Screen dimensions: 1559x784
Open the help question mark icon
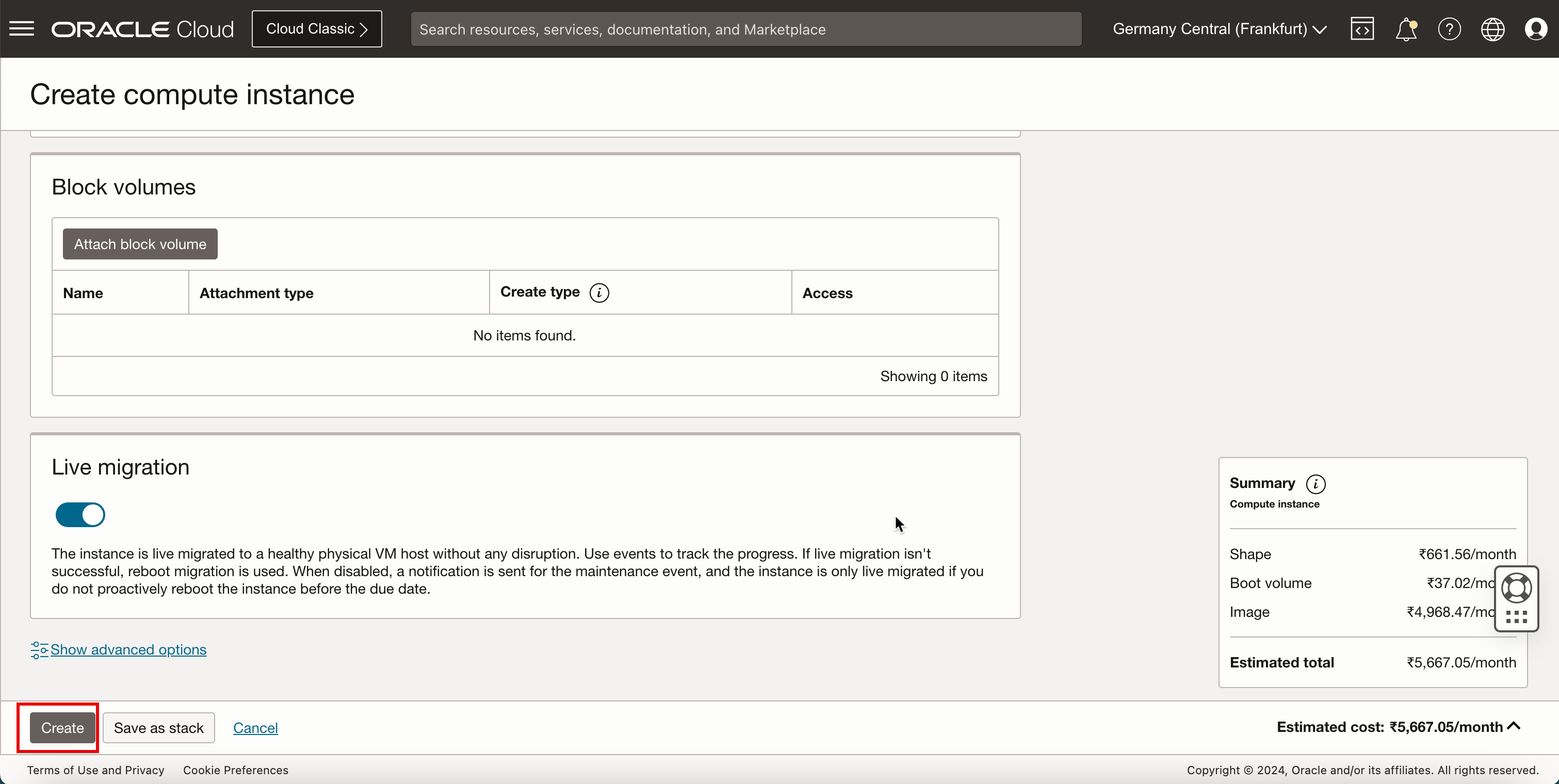point(1449,28)
